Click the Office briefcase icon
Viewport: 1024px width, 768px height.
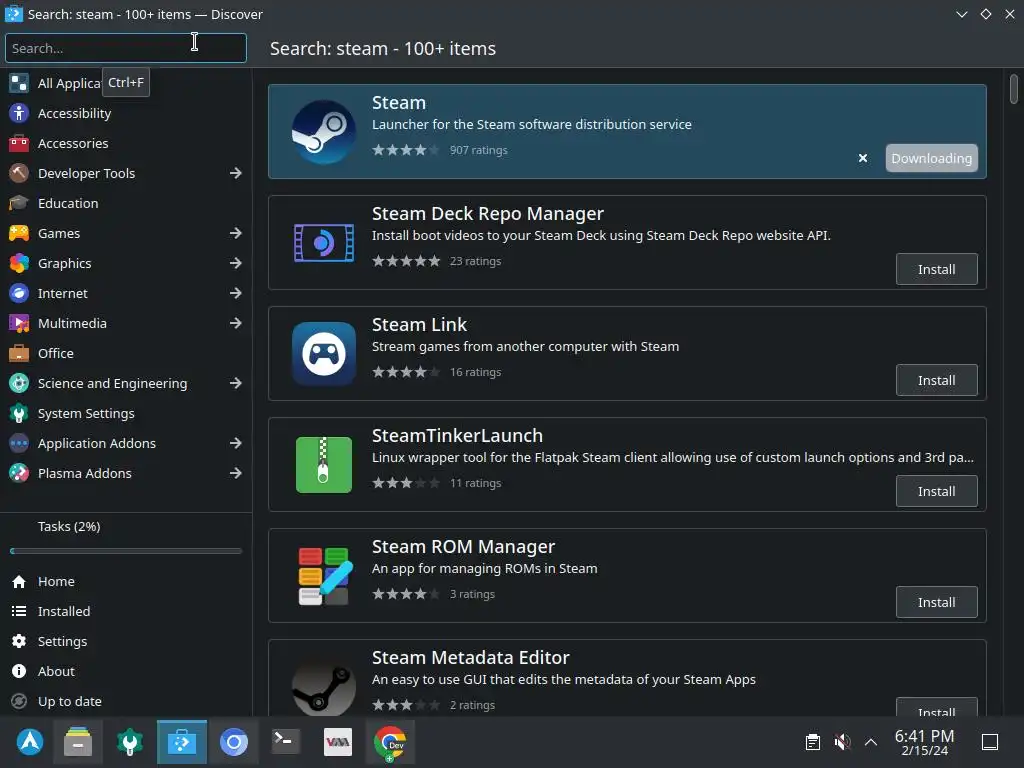[19, 353]
